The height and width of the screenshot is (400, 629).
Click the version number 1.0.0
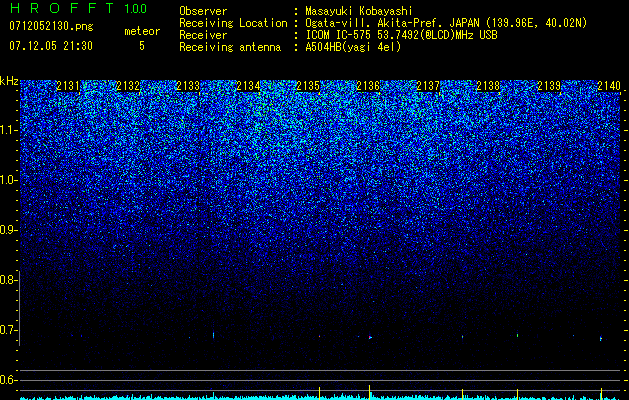135,9
